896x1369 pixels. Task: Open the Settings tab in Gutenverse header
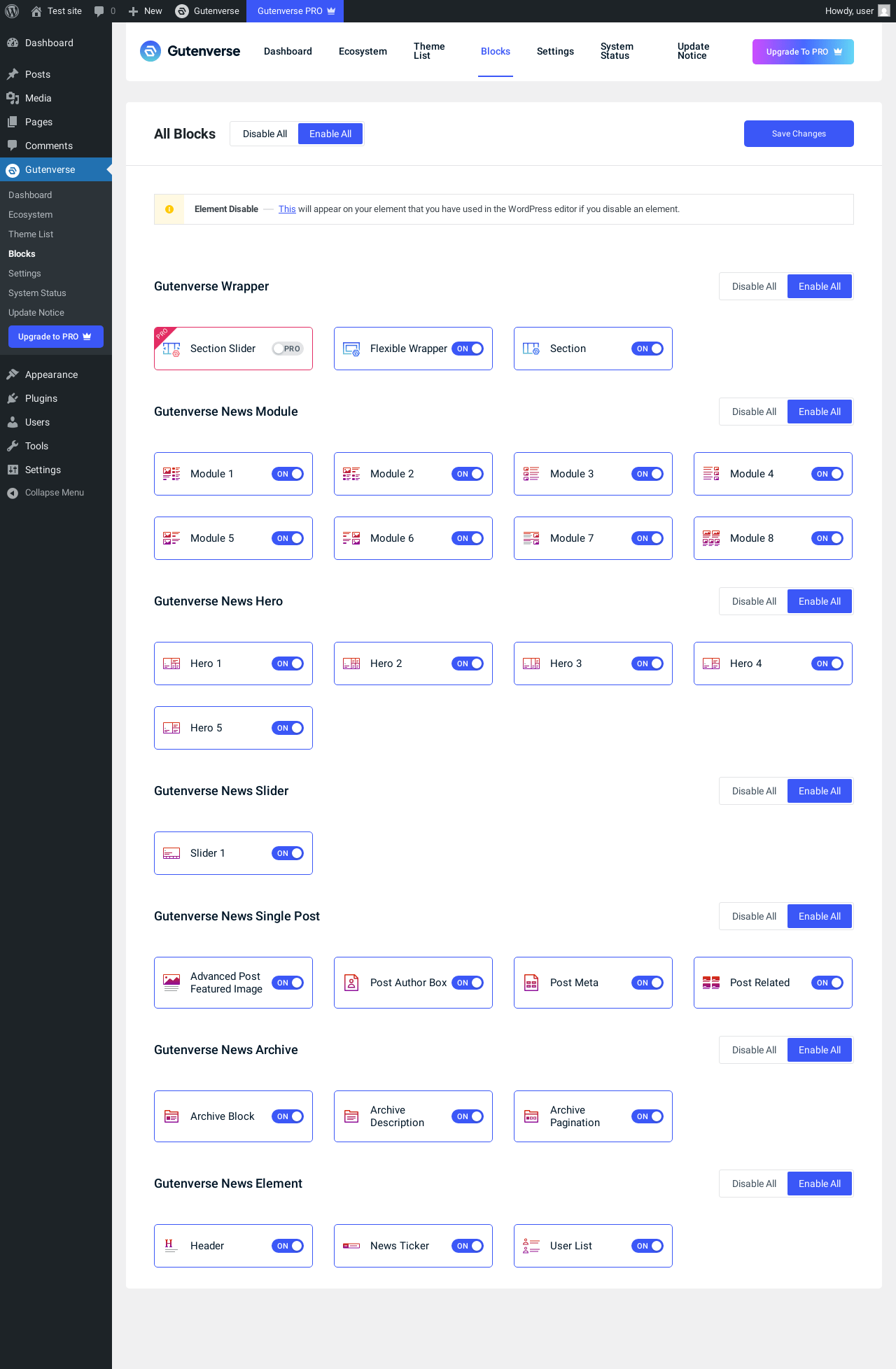click(x=555, y=51)
